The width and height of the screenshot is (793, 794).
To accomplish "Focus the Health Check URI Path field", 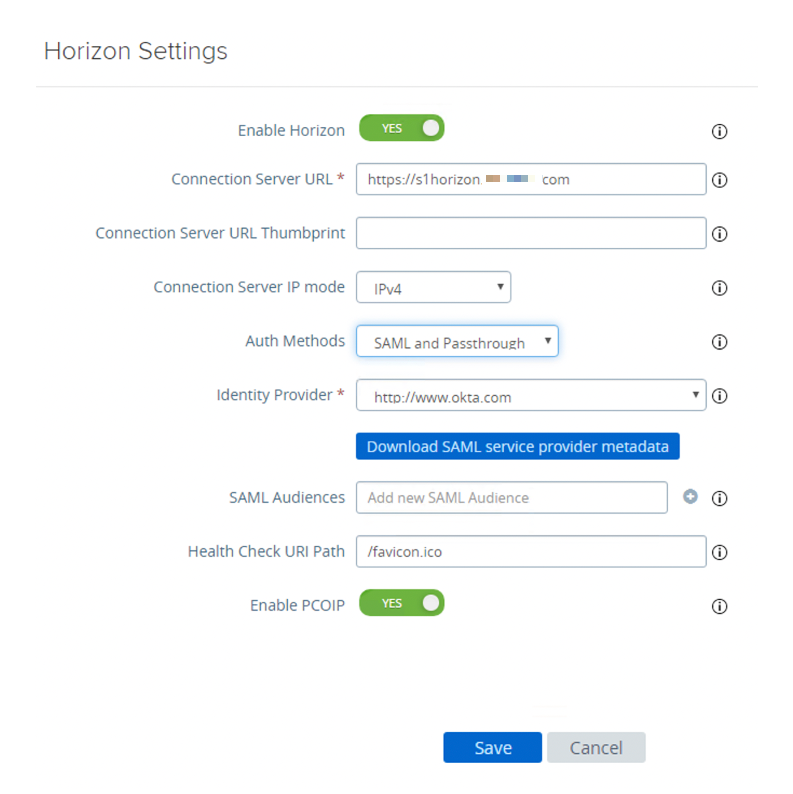I will coord(531,551).
